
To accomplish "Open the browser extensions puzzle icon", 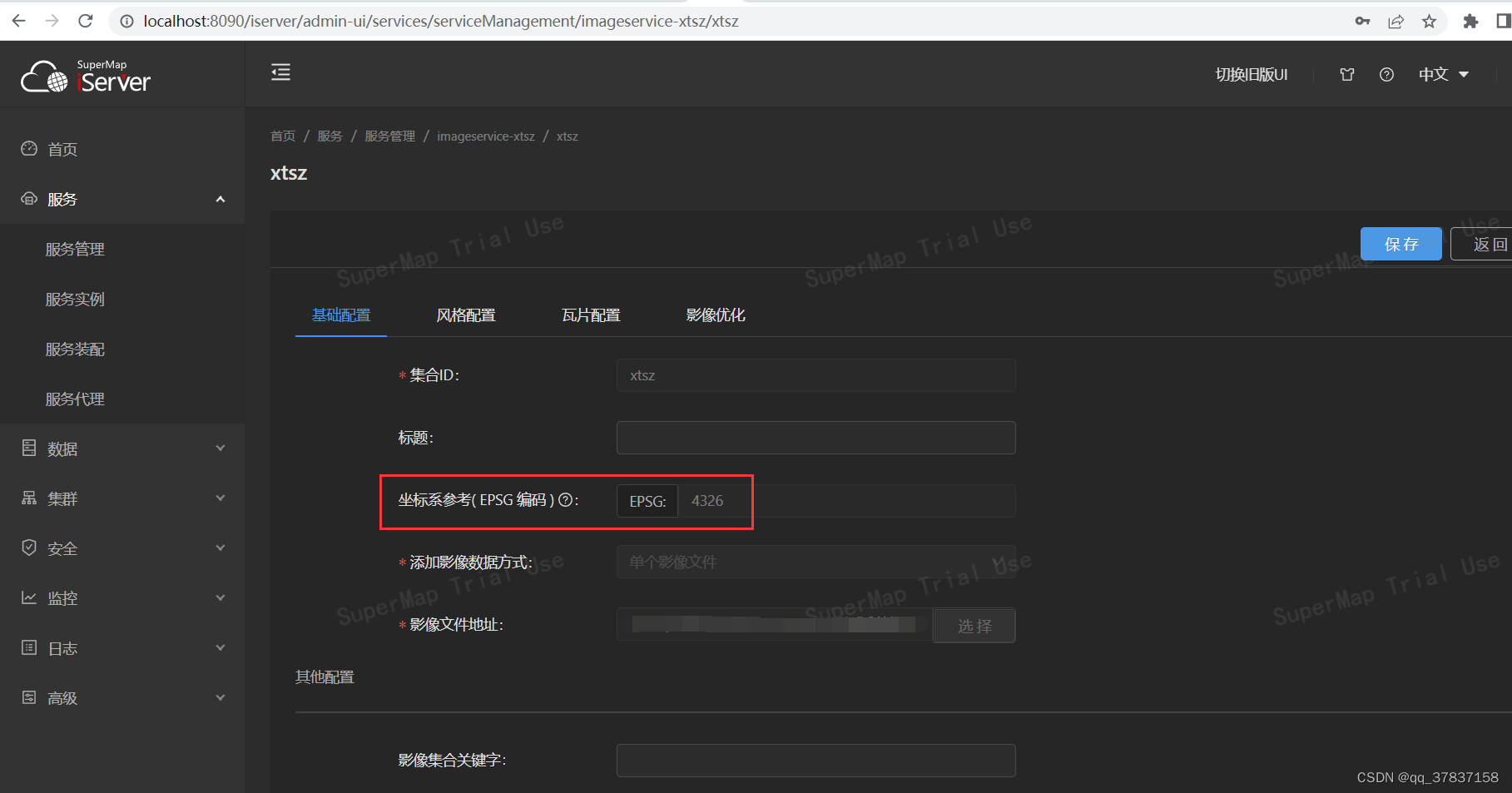I will click(1470, 22).
